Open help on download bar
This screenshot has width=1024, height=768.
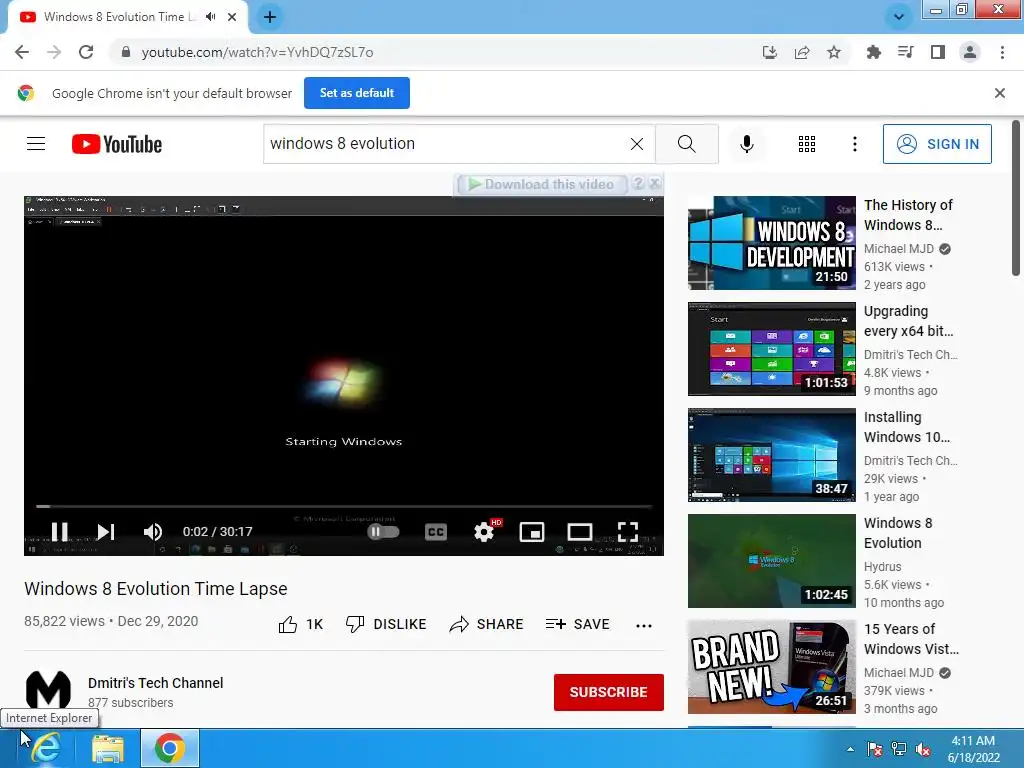coord(638,184)
